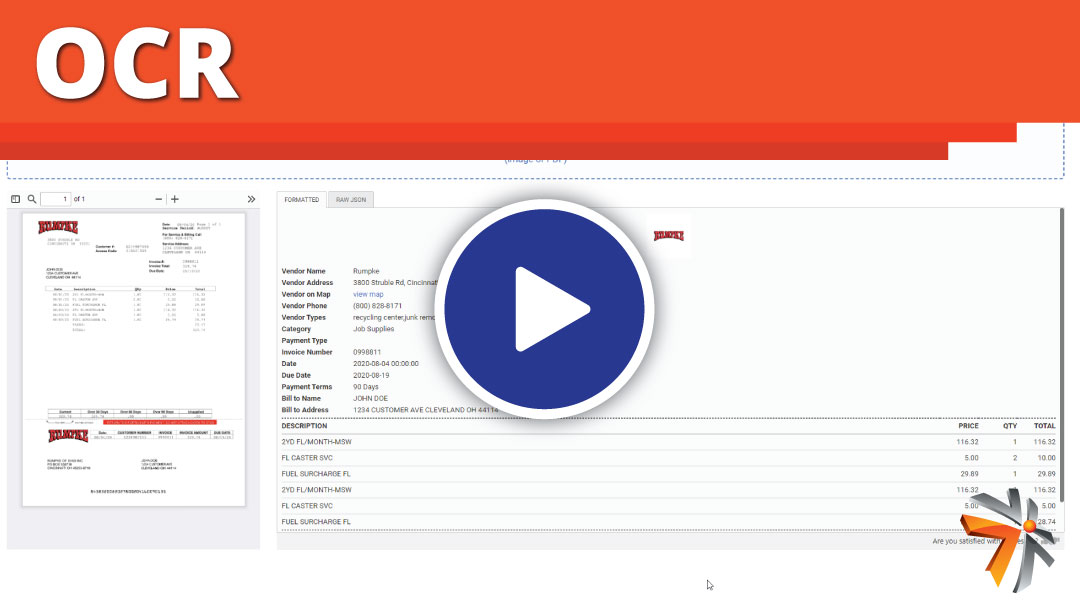Select the due date '2020-08-19'
1080x608 pixels.
[x=371, y=375]
